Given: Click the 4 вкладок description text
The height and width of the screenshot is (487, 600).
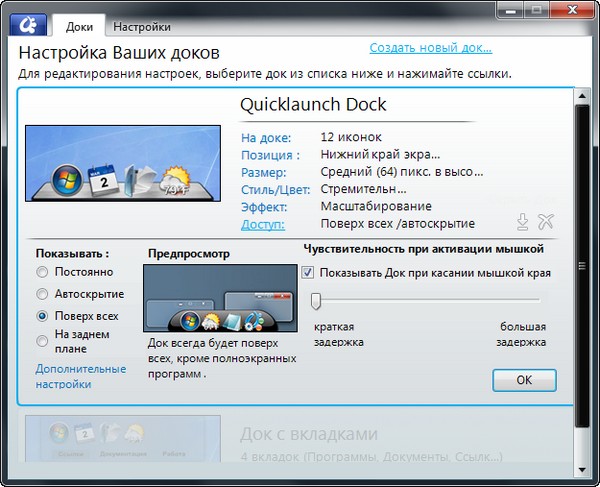Looking at the screenshot, I should (371, 456).
